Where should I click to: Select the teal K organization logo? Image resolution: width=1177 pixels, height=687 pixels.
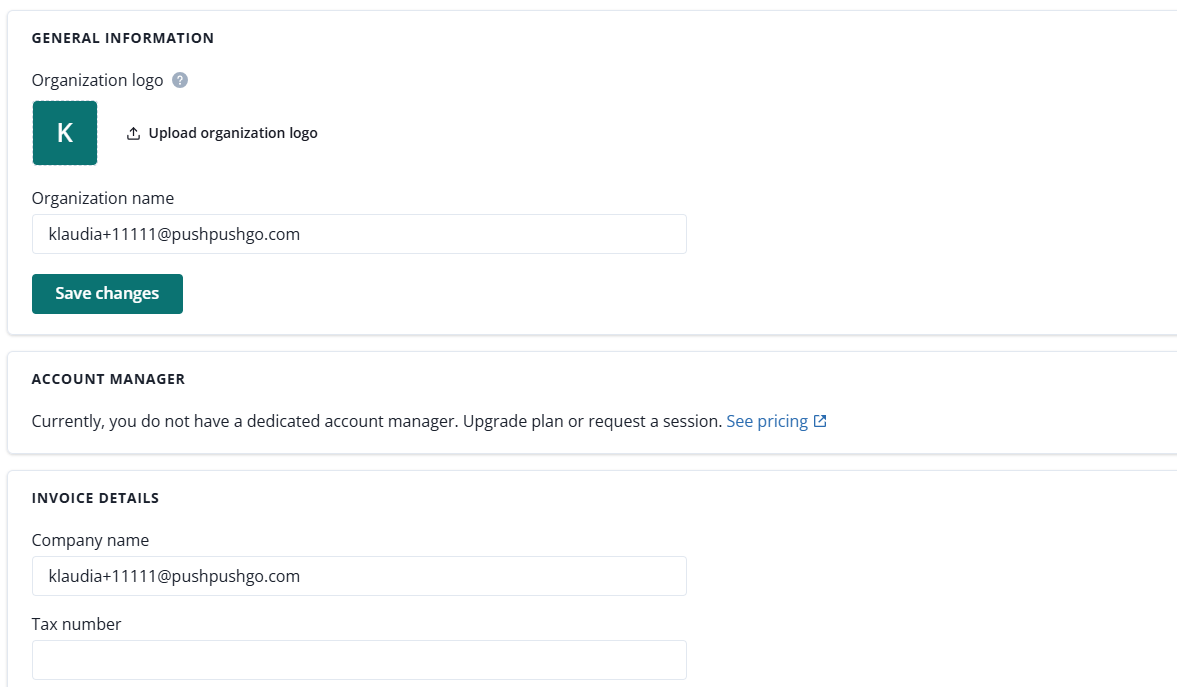[x=65, y=133]
